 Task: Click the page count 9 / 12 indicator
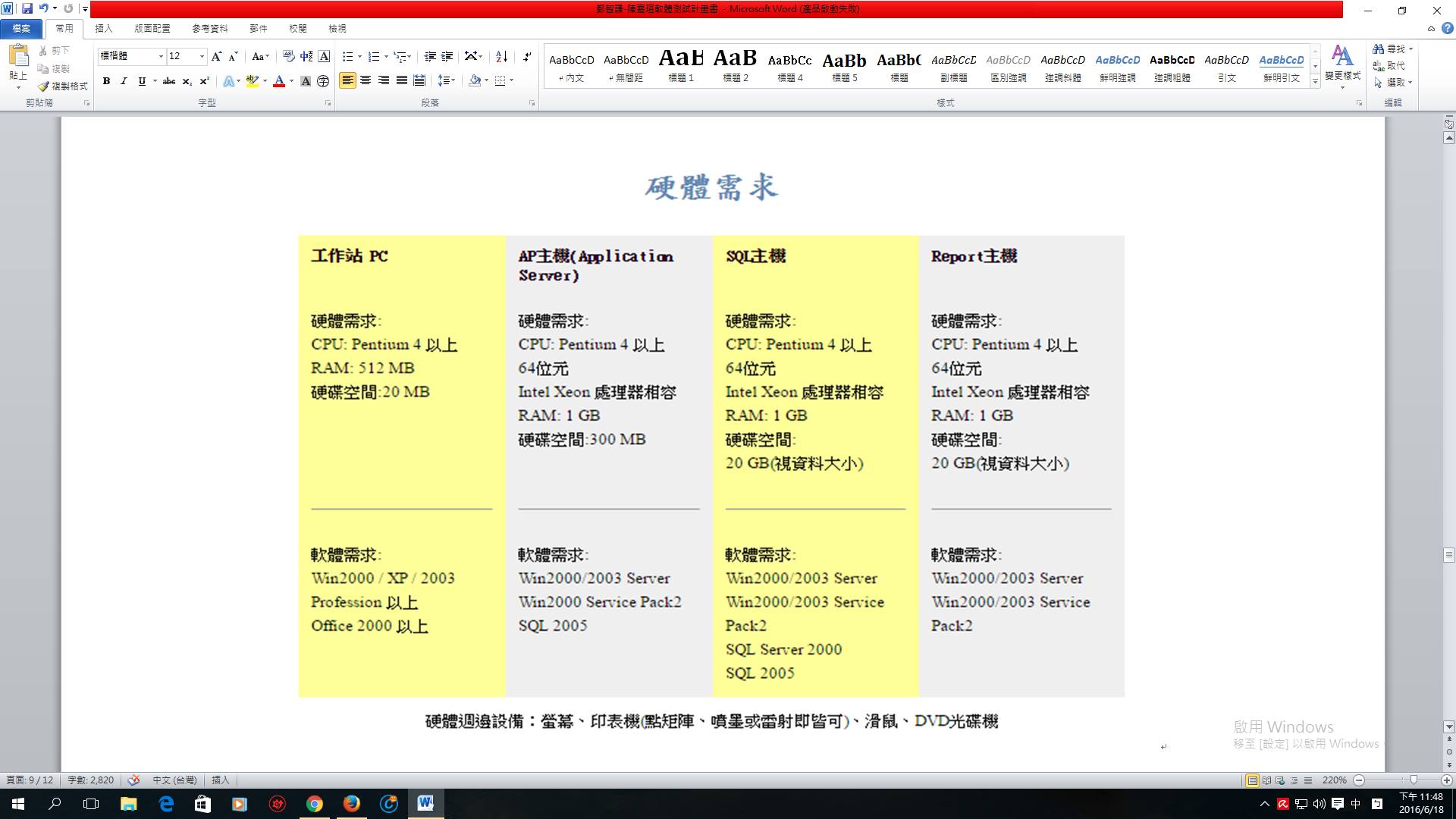point(30,780)
